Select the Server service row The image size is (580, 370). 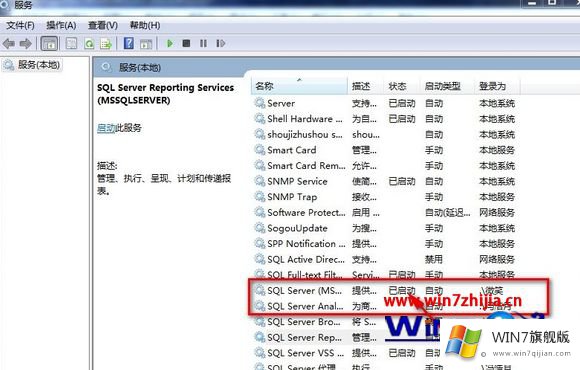(x=385, y=103)
